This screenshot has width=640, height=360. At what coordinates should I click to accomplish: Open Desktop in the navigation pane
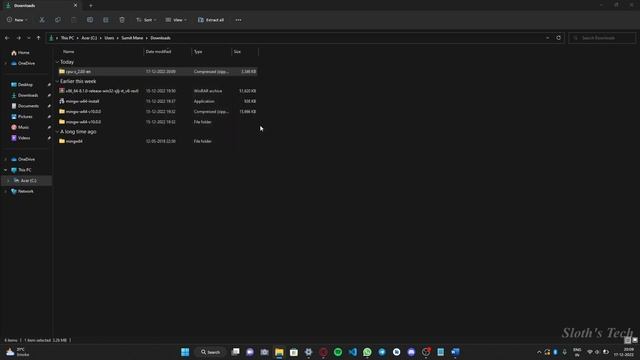(25, 84)
